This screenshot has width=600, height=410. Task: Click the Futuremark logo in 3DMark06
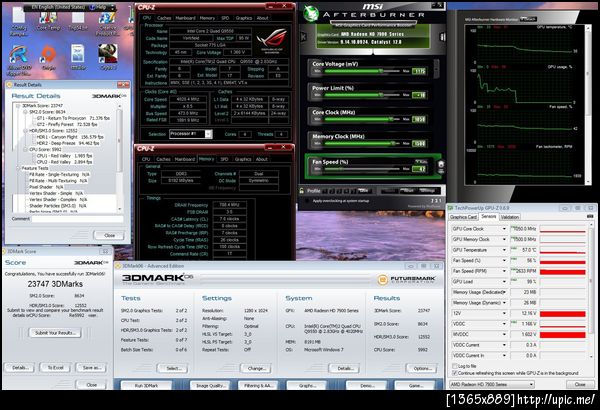click(406, 280)
